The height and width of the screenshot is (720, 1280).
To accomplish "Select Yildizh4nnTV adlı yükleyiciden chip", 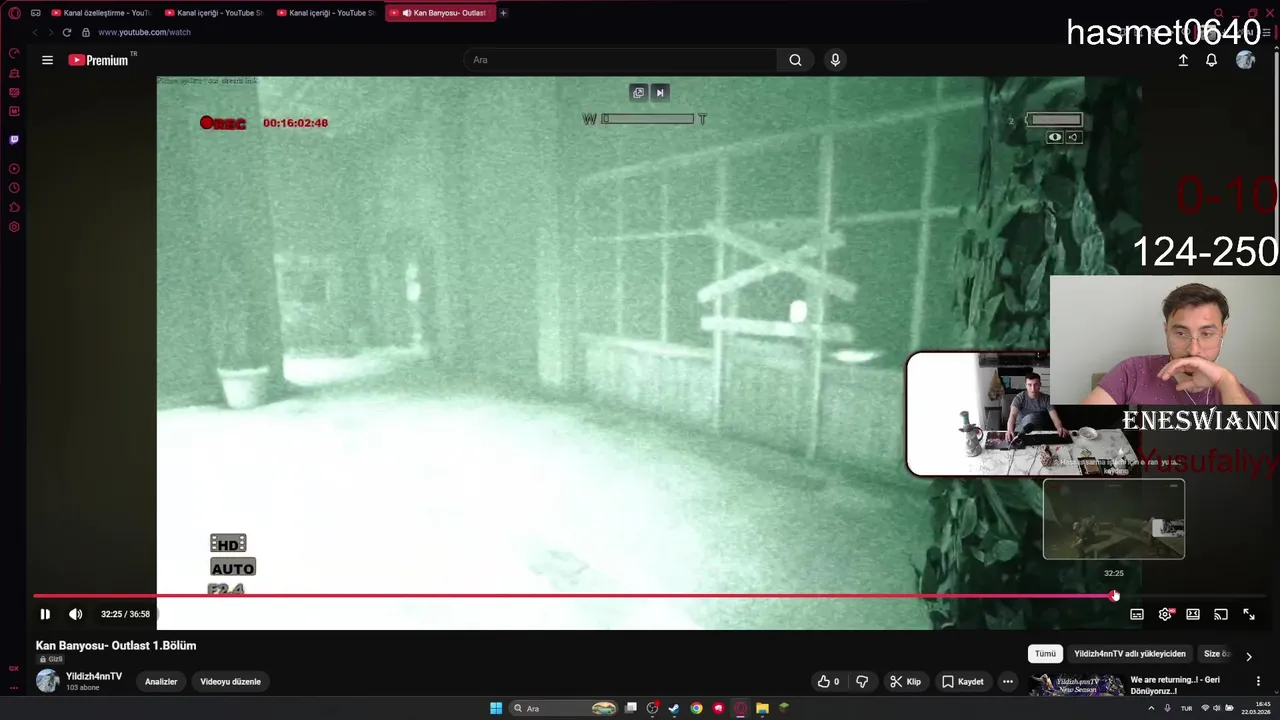I will tap(1130, 654).
